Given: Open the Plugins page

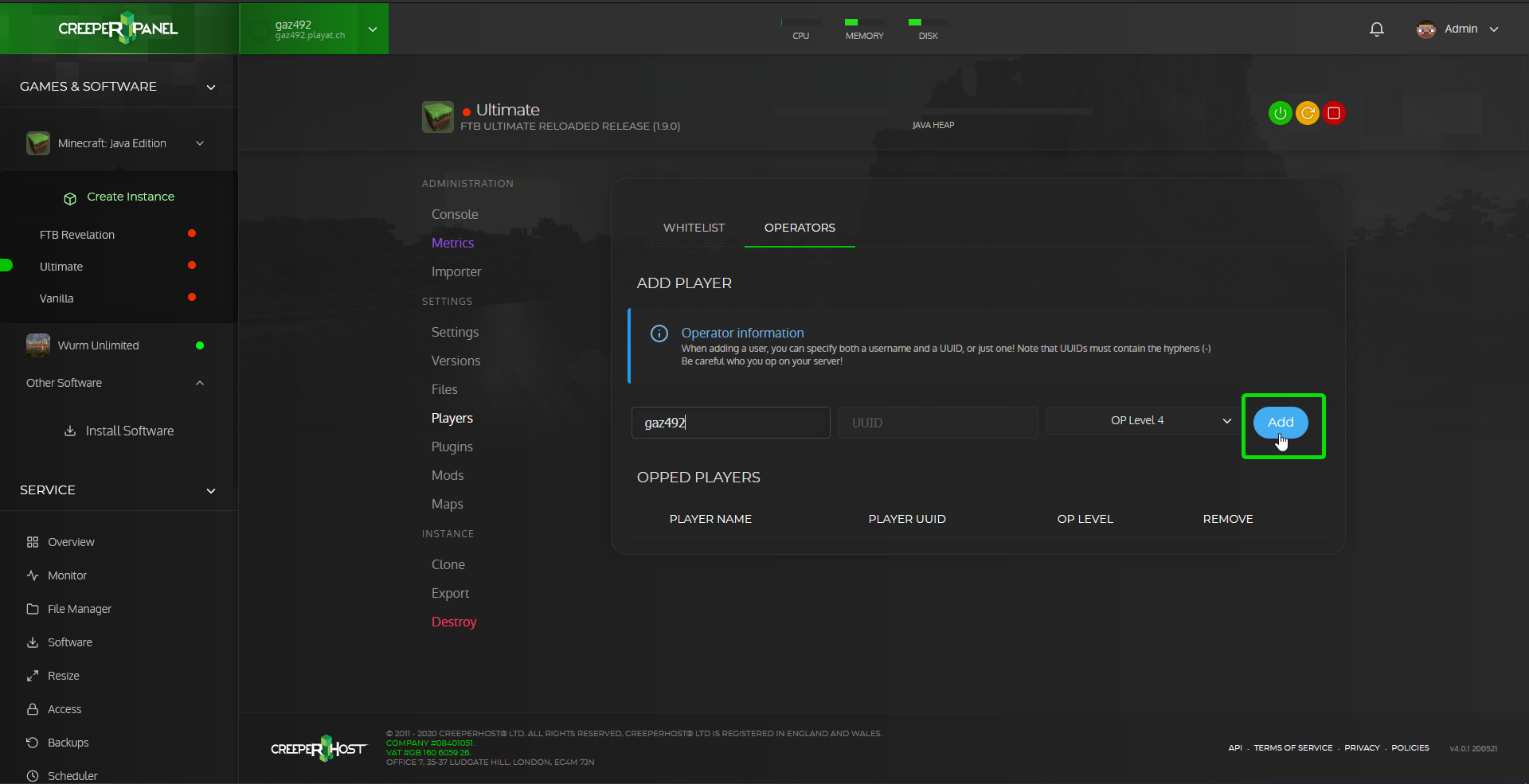Looking at the screenshot, I should click(x=452, y=447).
